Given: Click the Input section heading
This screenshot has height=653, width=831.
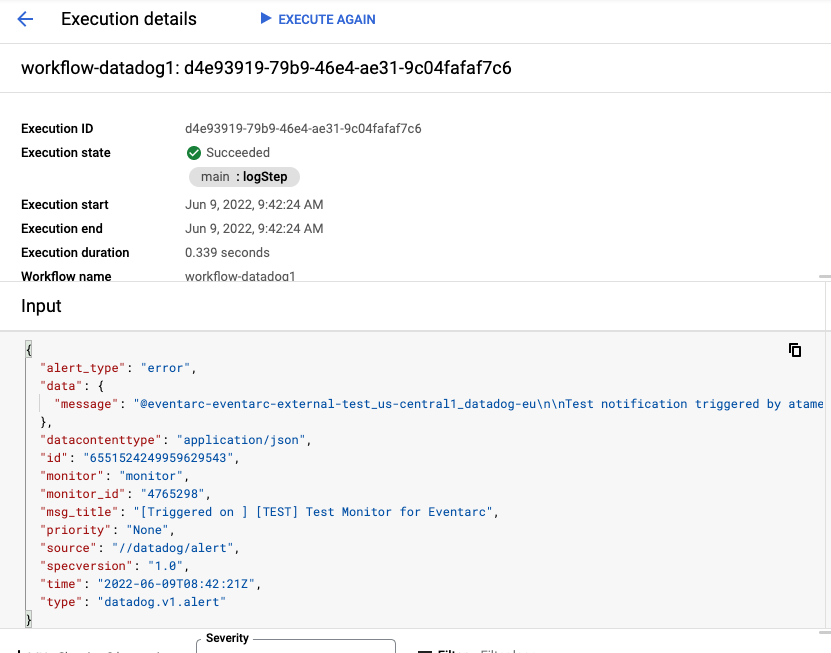Looking at the screenshot, I should pos(41,306).
